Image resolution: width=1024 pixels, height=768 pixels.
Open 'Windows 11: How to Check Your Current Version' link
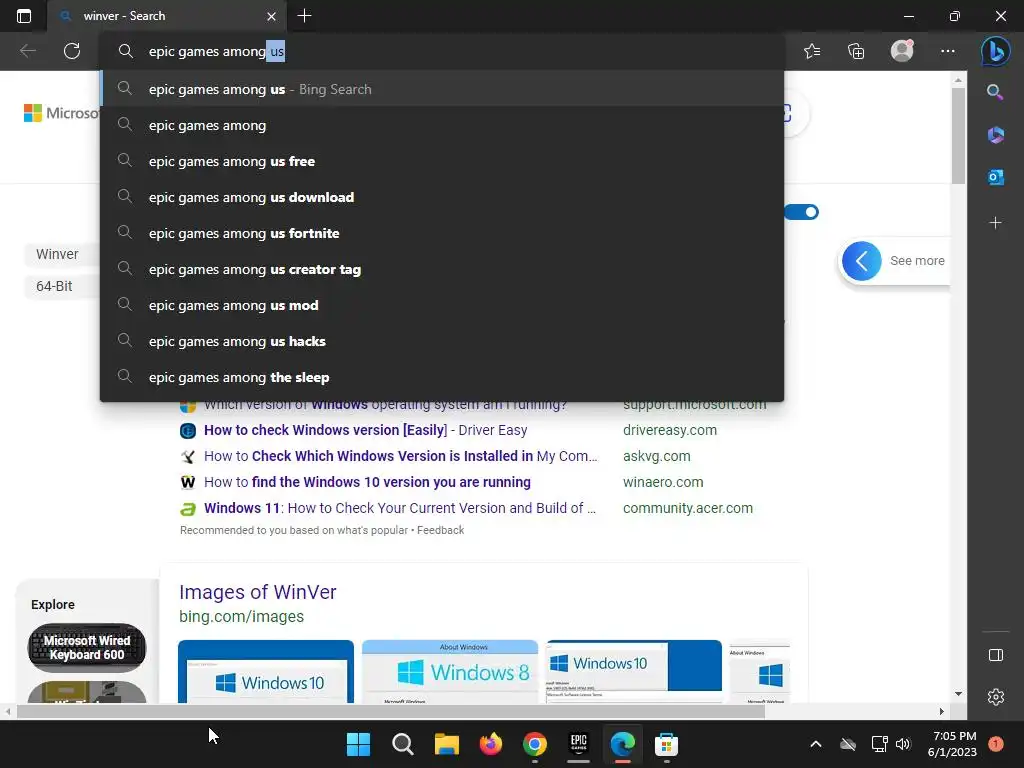[400, 508]
